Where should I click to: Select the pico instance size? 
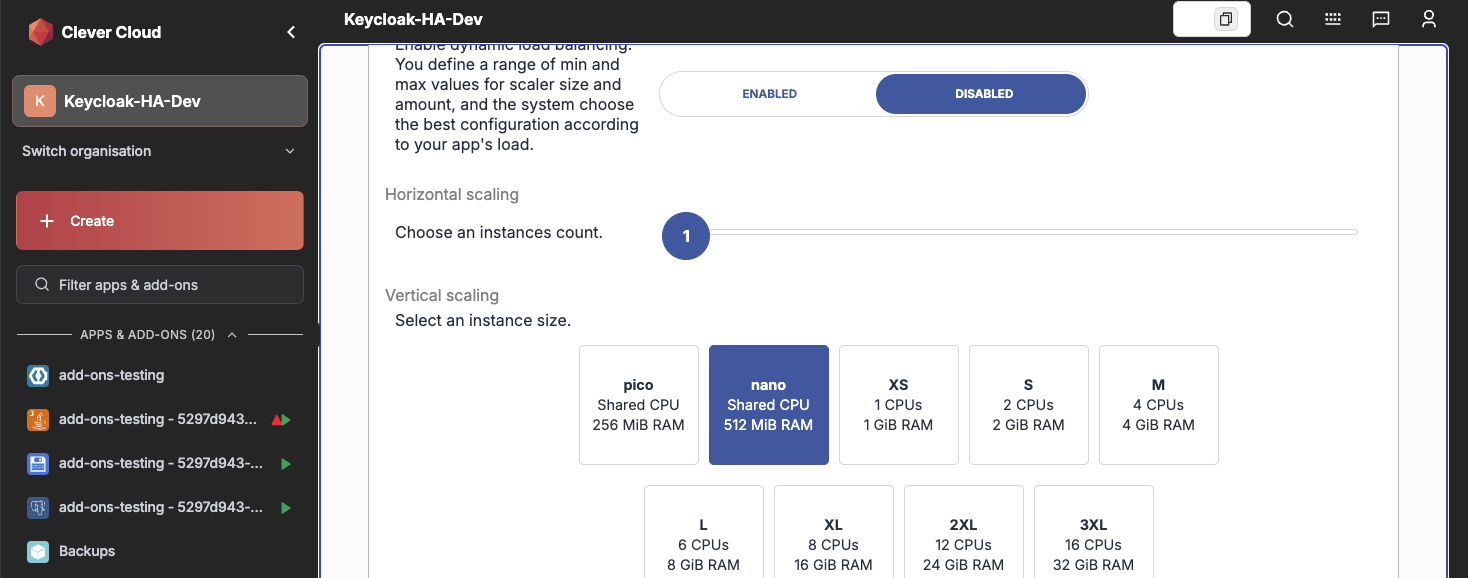coord(639,405)
